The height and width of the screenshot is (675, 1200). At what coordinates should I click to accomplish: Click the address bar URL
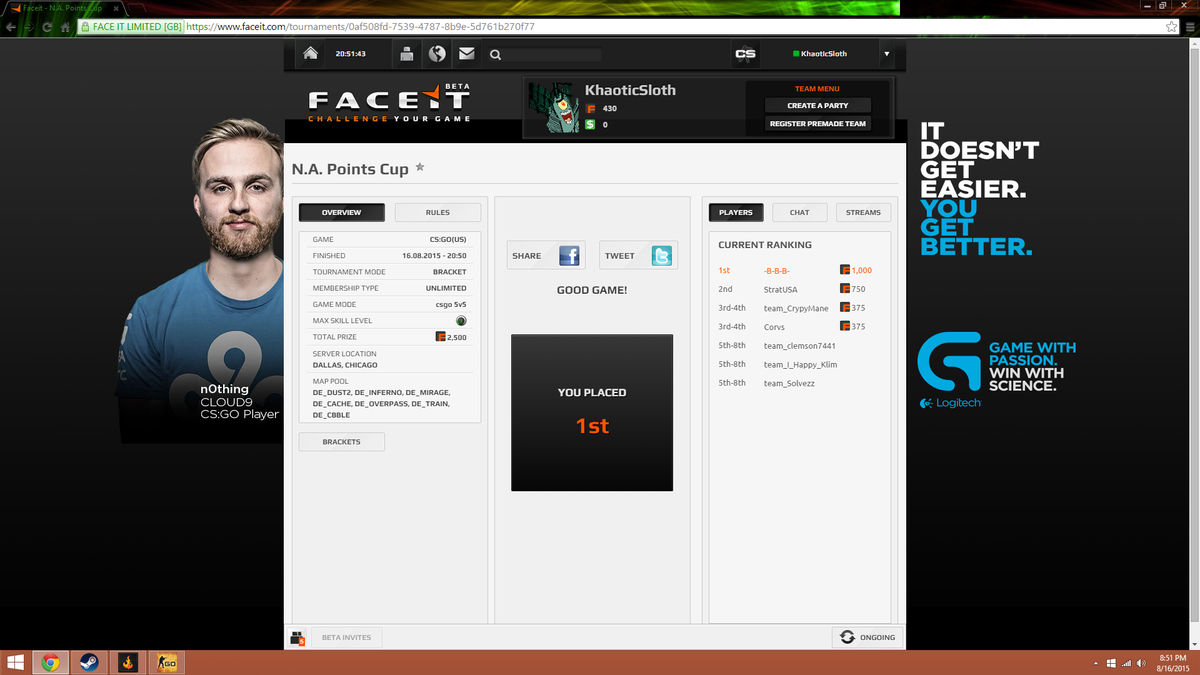[x=360, y=27]
